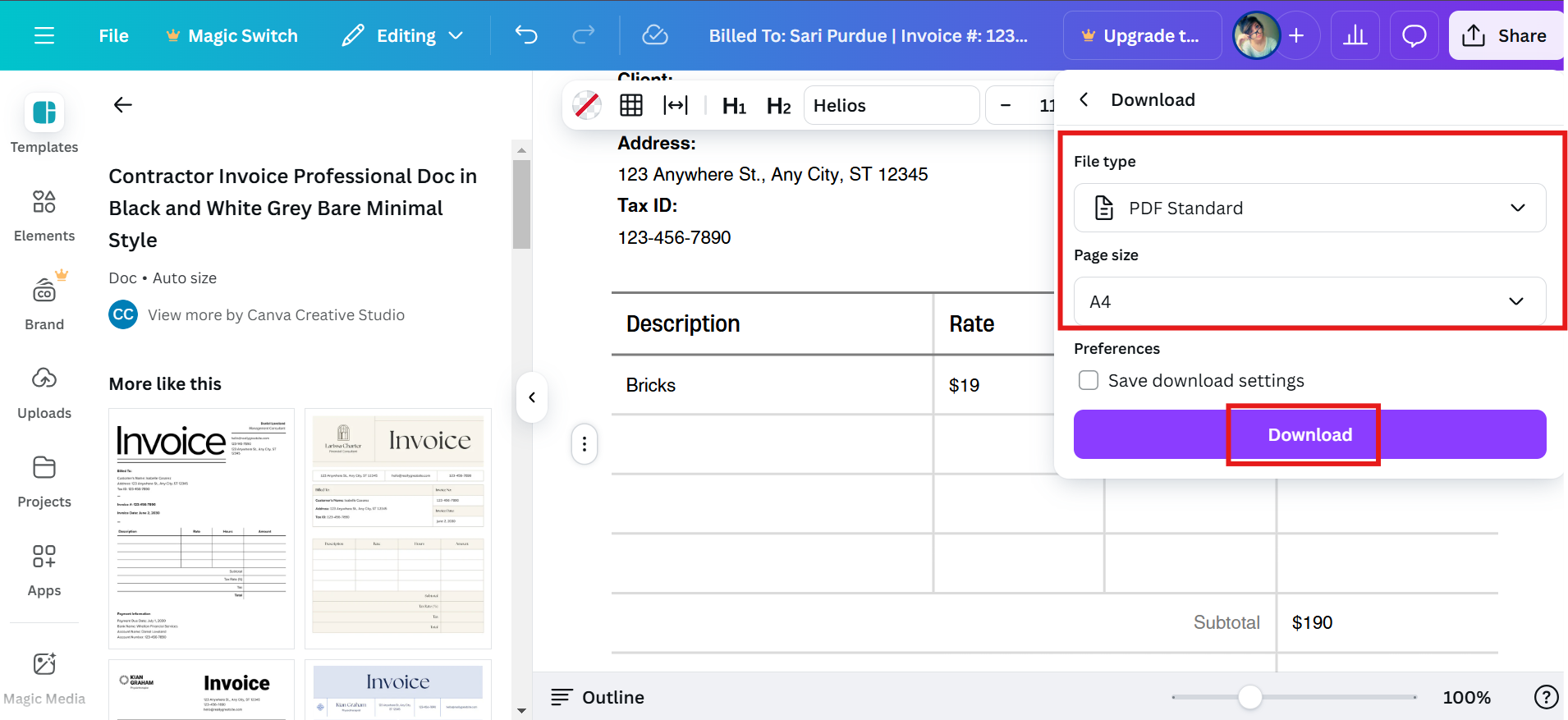This screenshot has width=1568, height=720.
Task: Open the Editing mode dropdown
Action: tap(404, 35)
